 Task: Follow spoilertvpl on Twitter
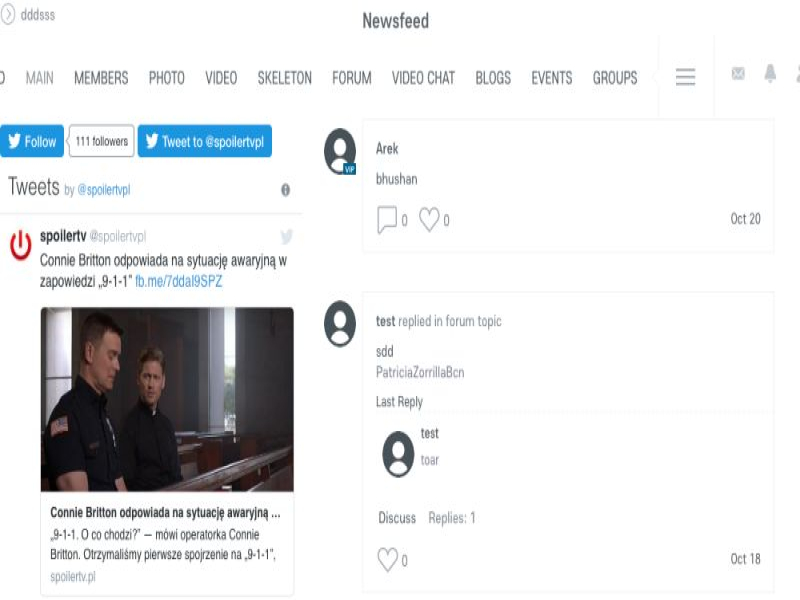point(32,141)
